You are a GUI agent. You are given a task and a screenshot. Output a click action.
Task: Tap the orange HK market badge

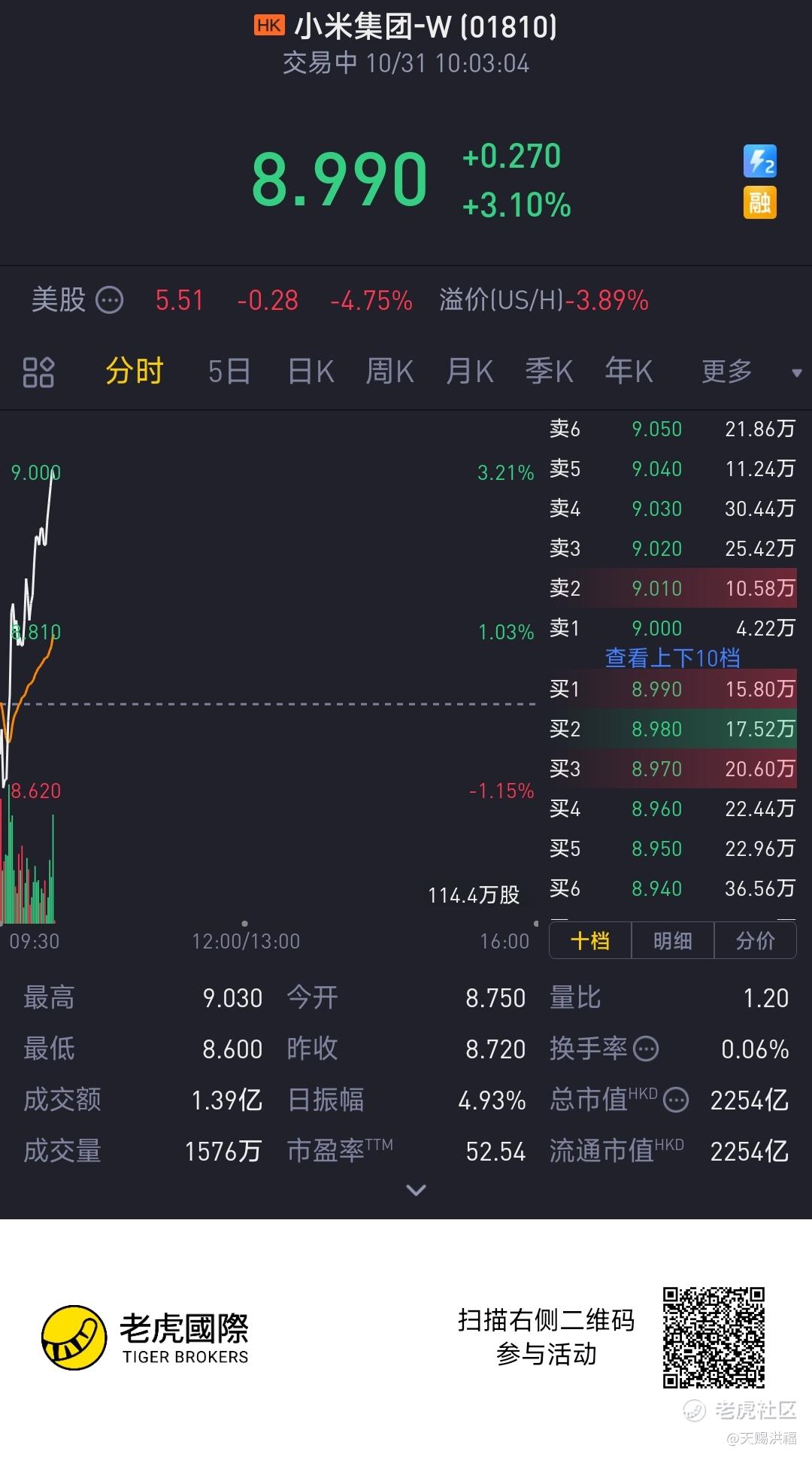pos(268,26)
